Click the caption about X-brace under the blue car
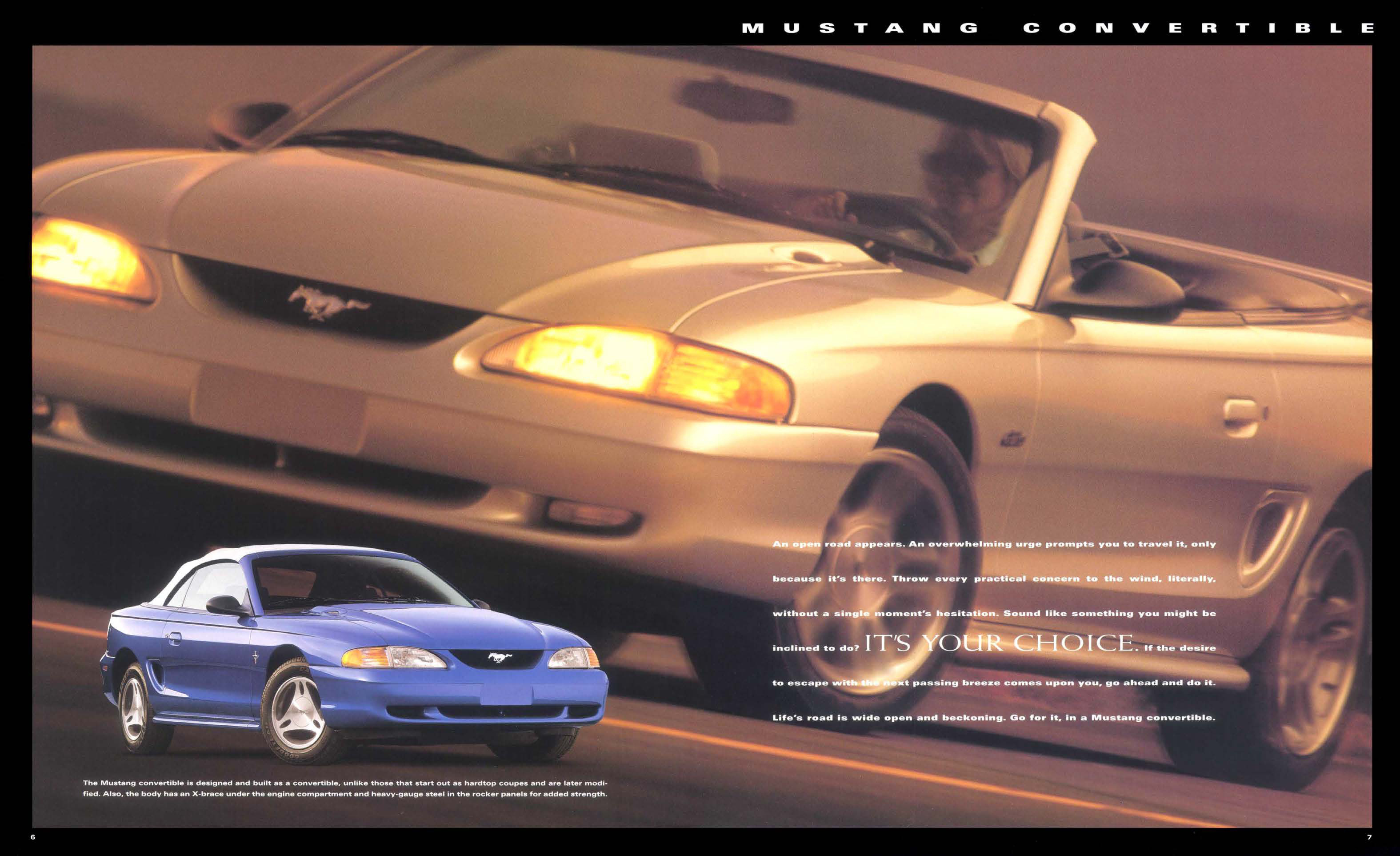The height and width of the screenshot is (856, 1400). [x=345, y=788]
